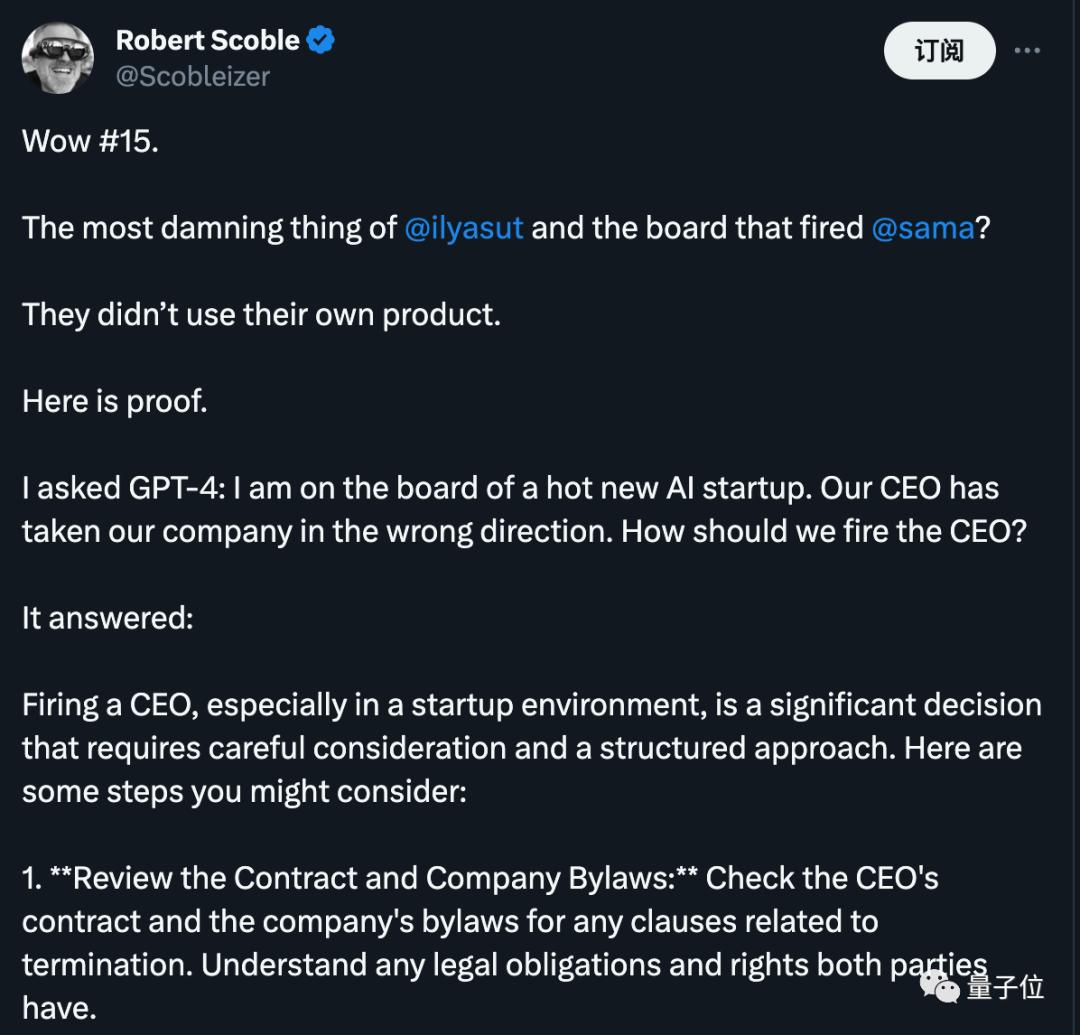Open the three-dot more options menu

(1028, 50)
